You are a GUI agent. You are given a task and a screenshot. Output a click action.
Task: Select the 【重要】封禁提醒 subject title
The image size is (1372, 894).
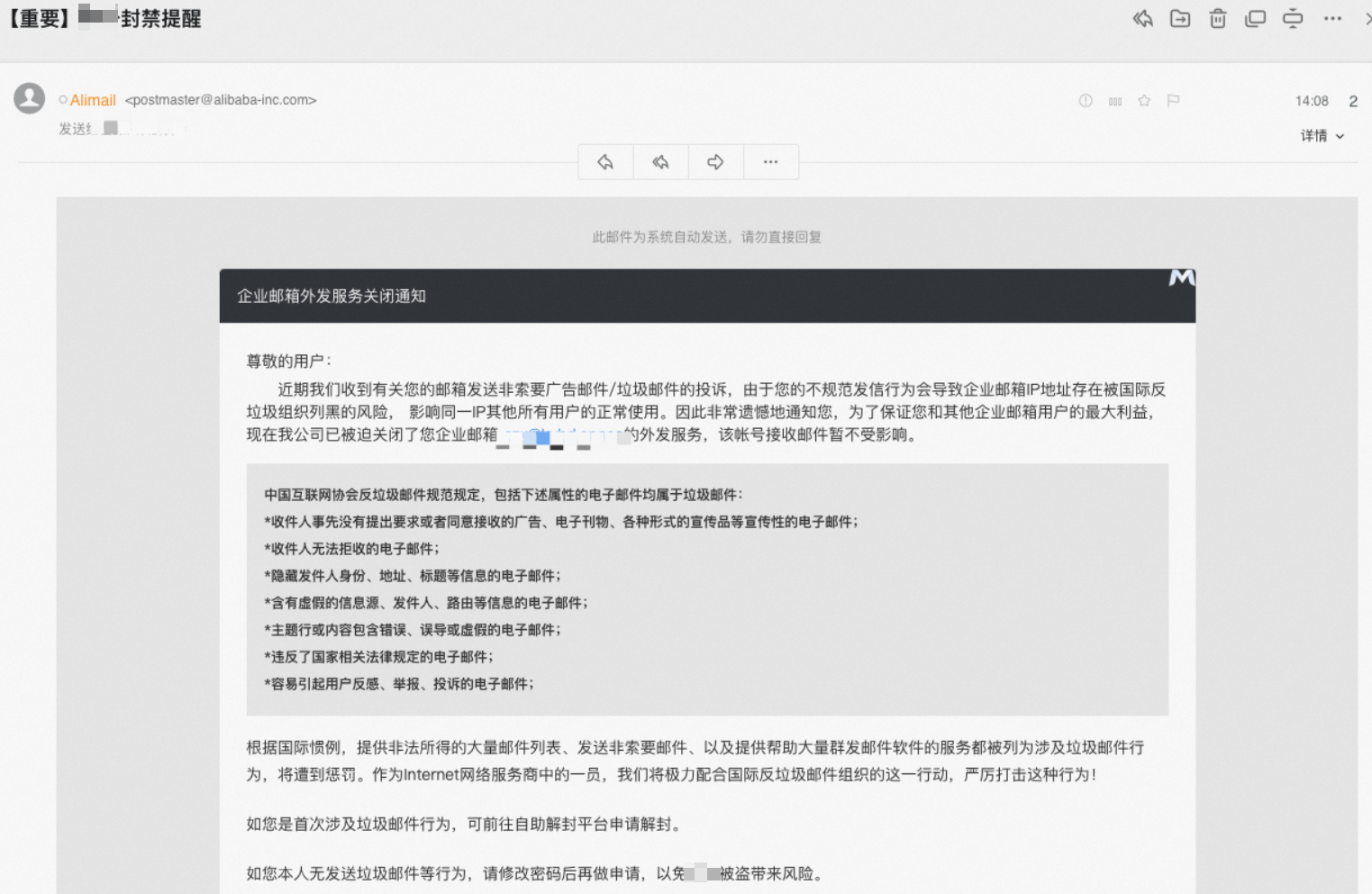[104, 17]
